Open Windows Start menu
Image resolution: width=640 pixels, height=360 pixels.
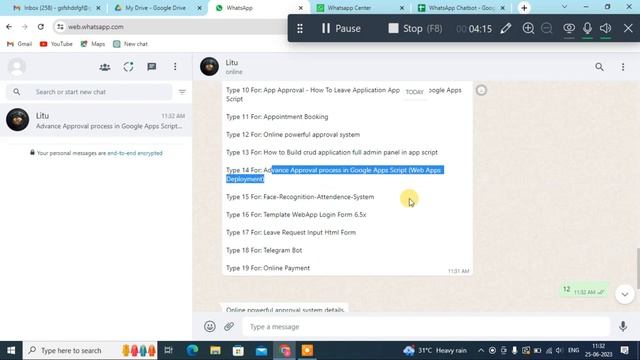click(x=11, y=350)
